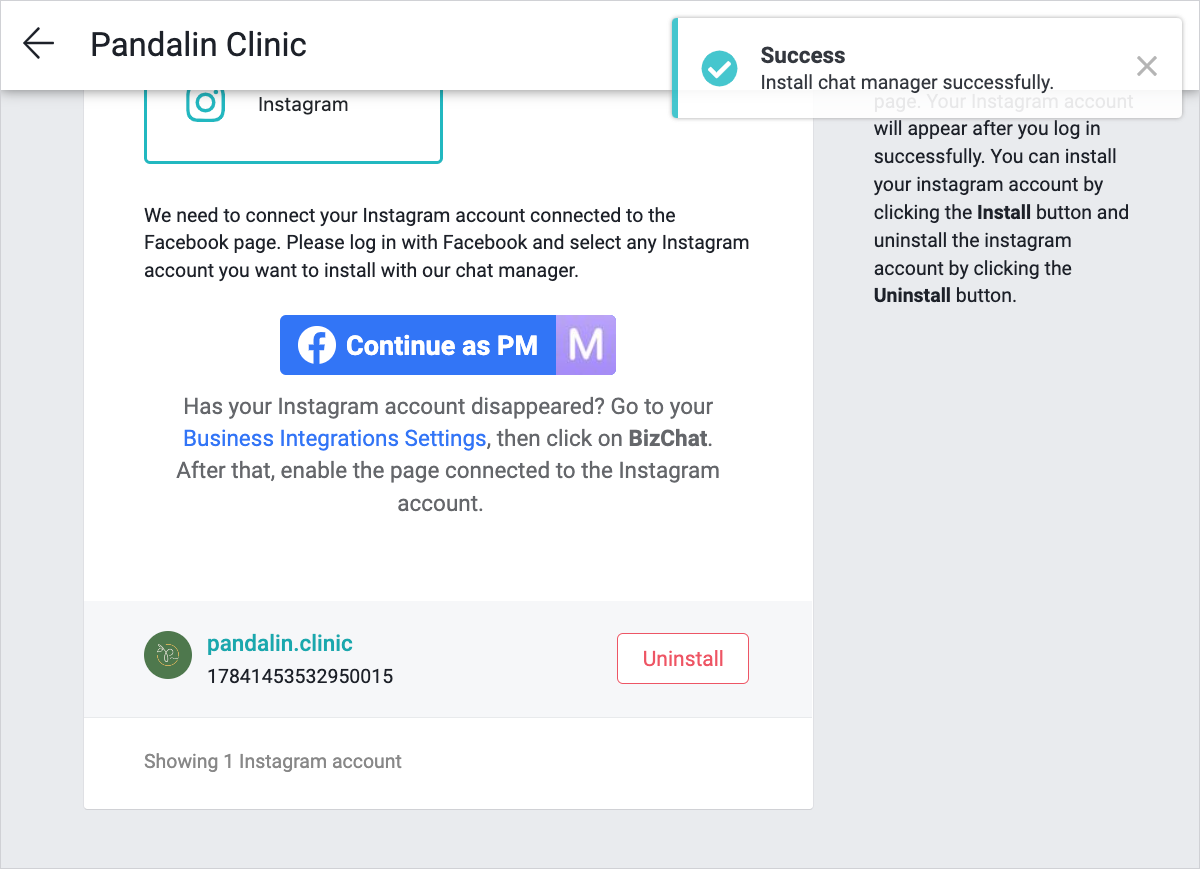Click 'Showing 1 Instagram account' footer text
The height and width of the screenshot is (869, 1200).
click(273, 761)
